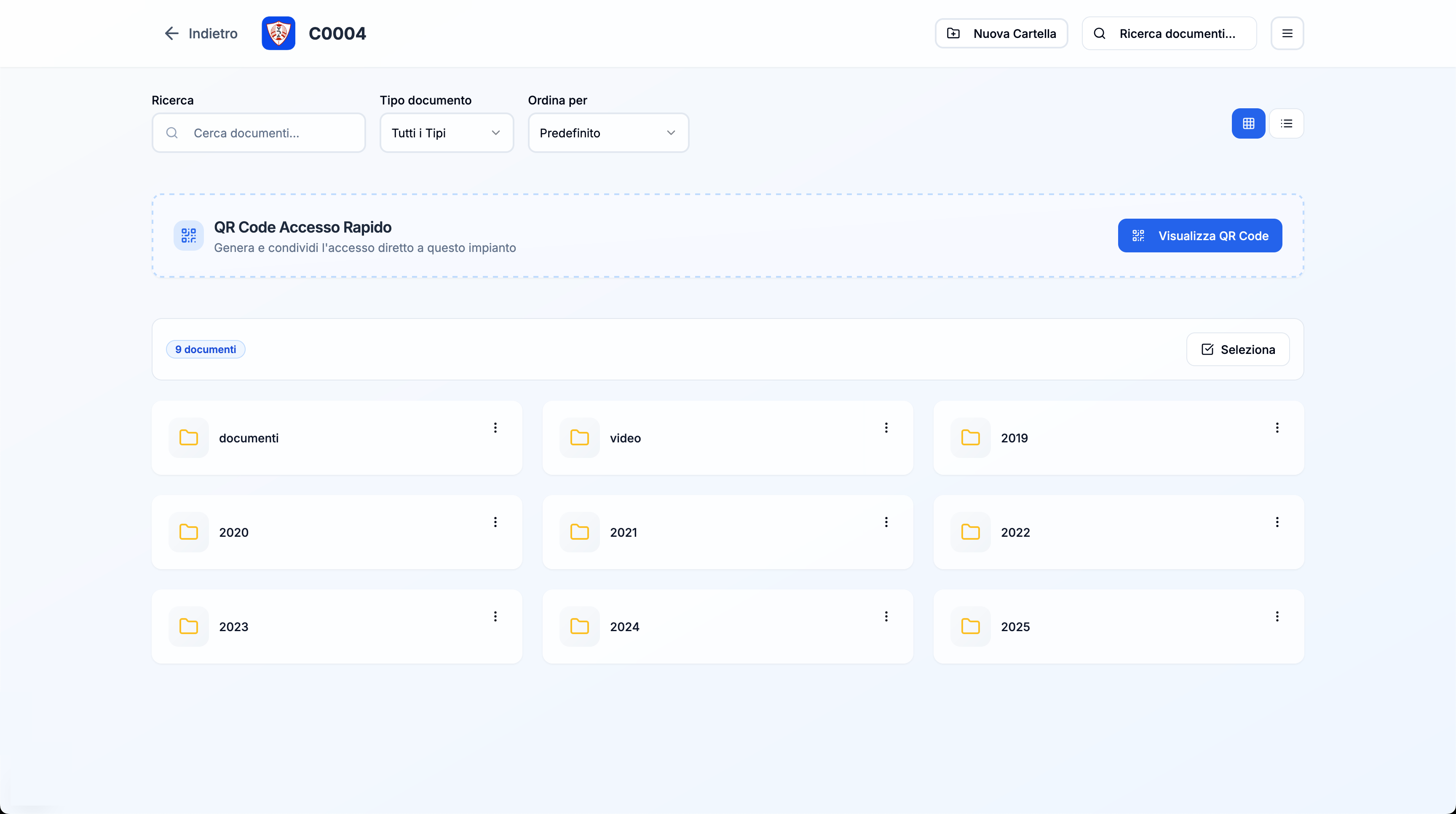Open three-dot menu for documenti folder
Viewport: 1456px width, 814px height.
pos(495,427)
